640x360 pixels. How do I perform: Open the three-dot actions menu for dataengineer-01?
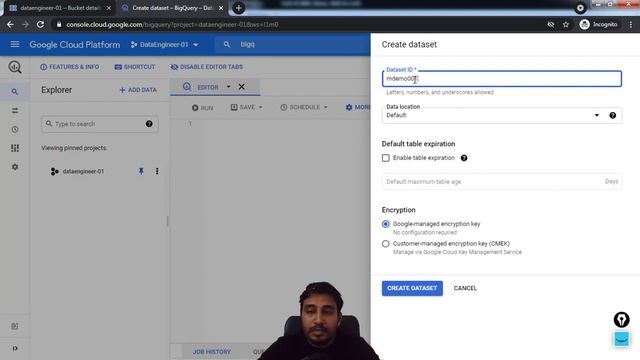157,171
